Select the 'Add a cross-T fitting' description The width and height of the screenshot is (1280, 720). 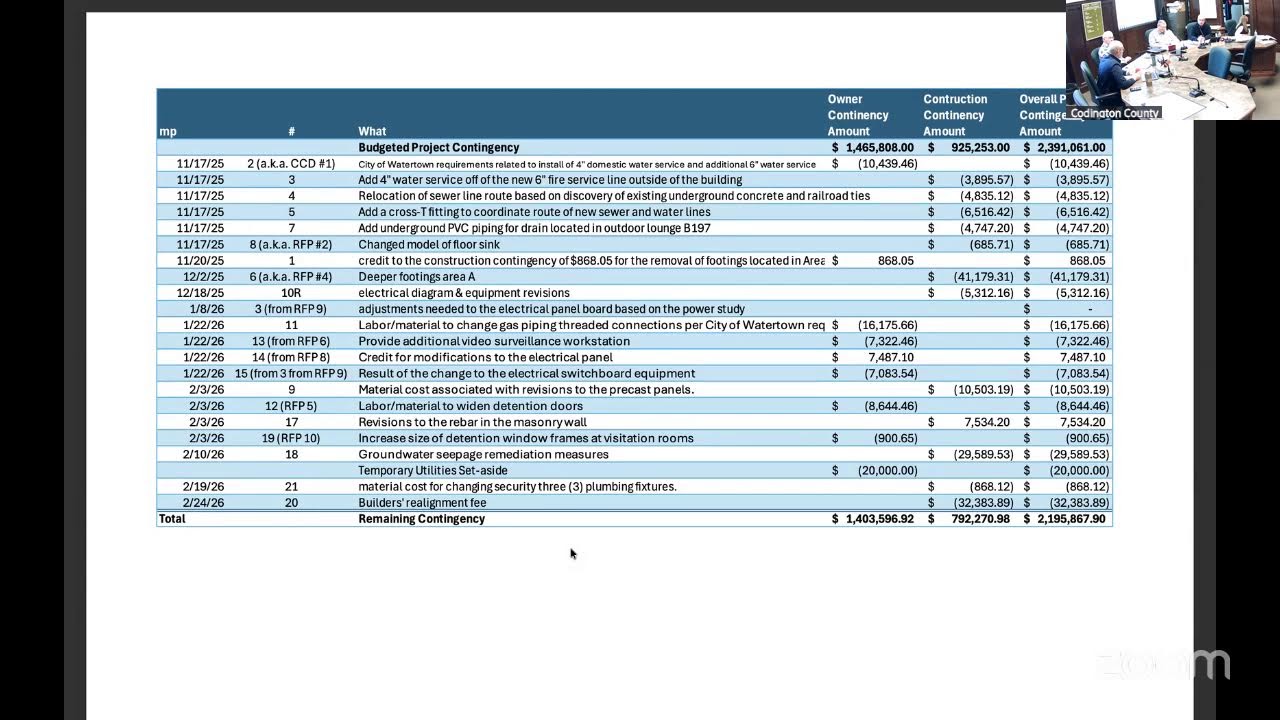click(534, 212)
